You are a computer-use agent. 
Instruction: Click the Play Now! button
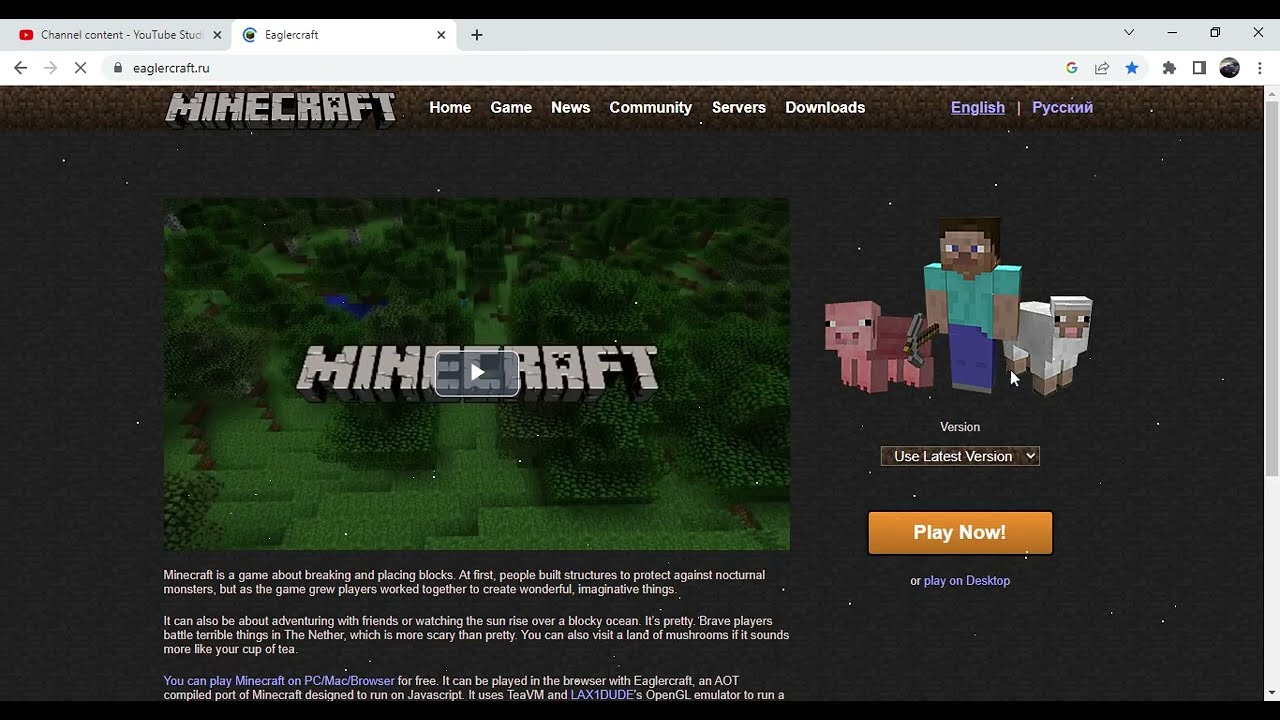tap(960, 533)
